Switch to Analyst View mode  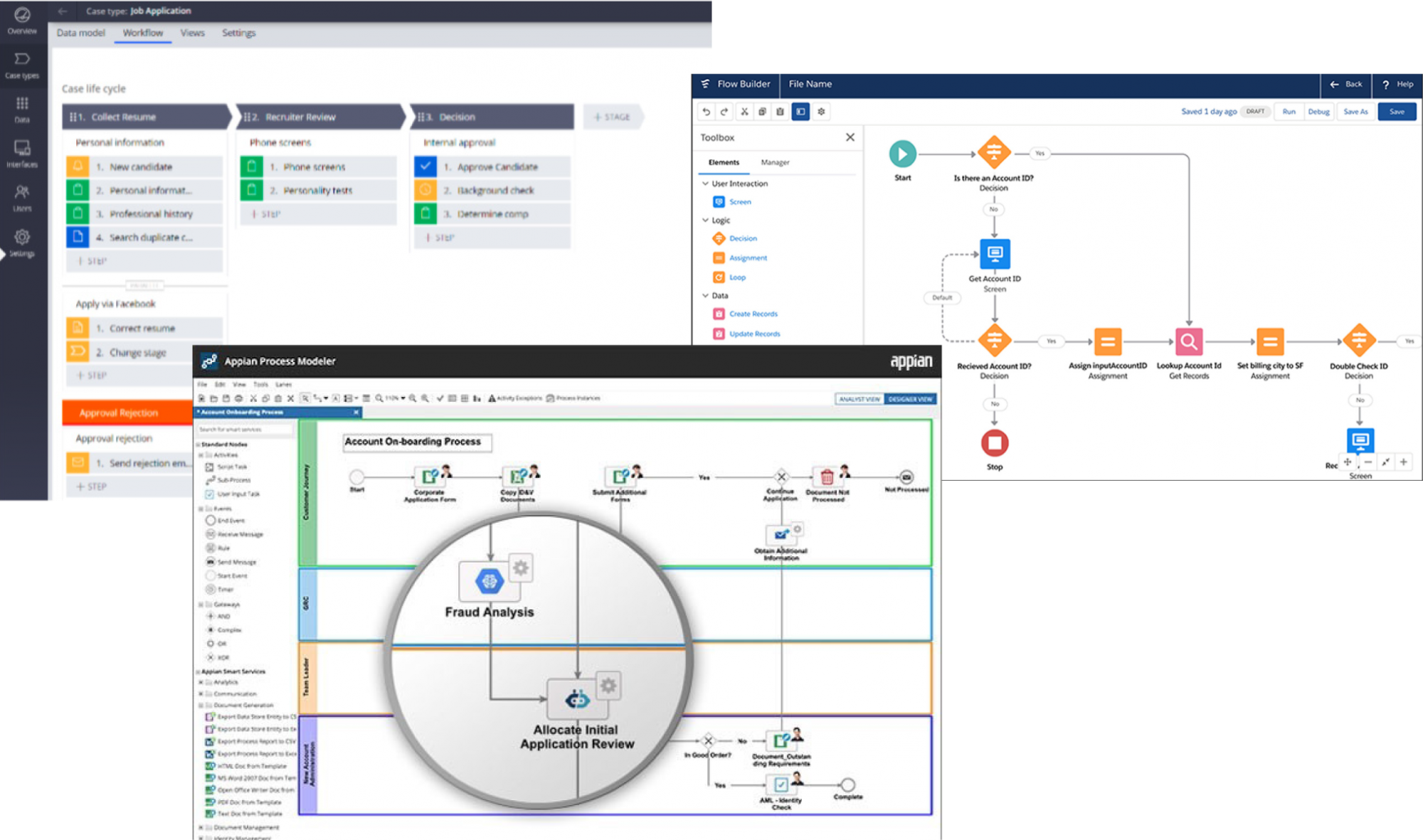click(x=859, y=399)
